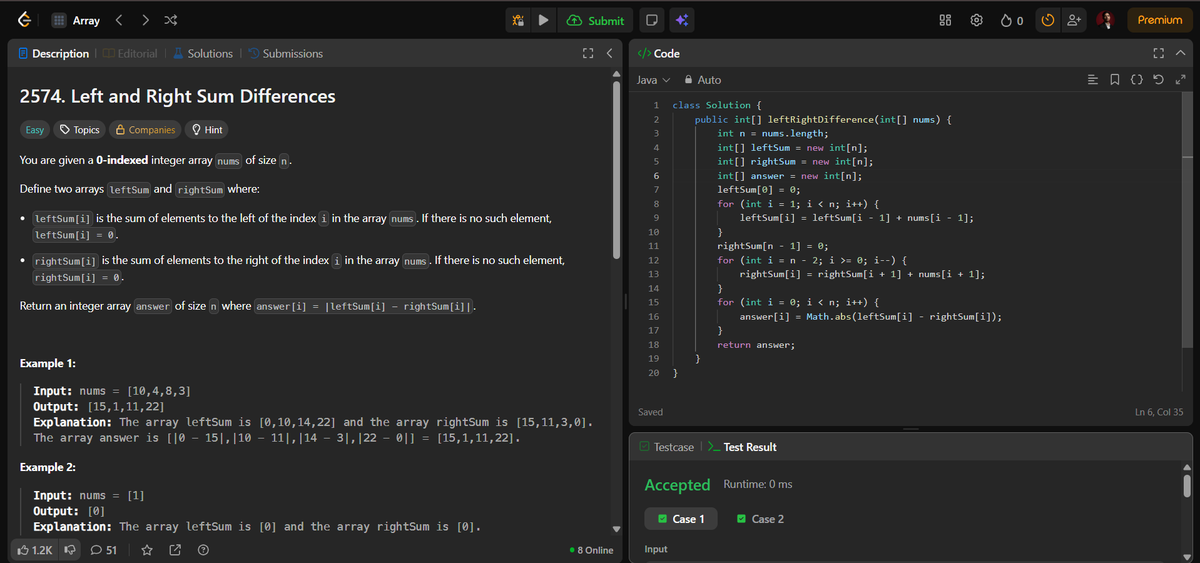Collapse the Code panel chevron
Screen dimensions: 1200x563
[x=1181, y=54]
